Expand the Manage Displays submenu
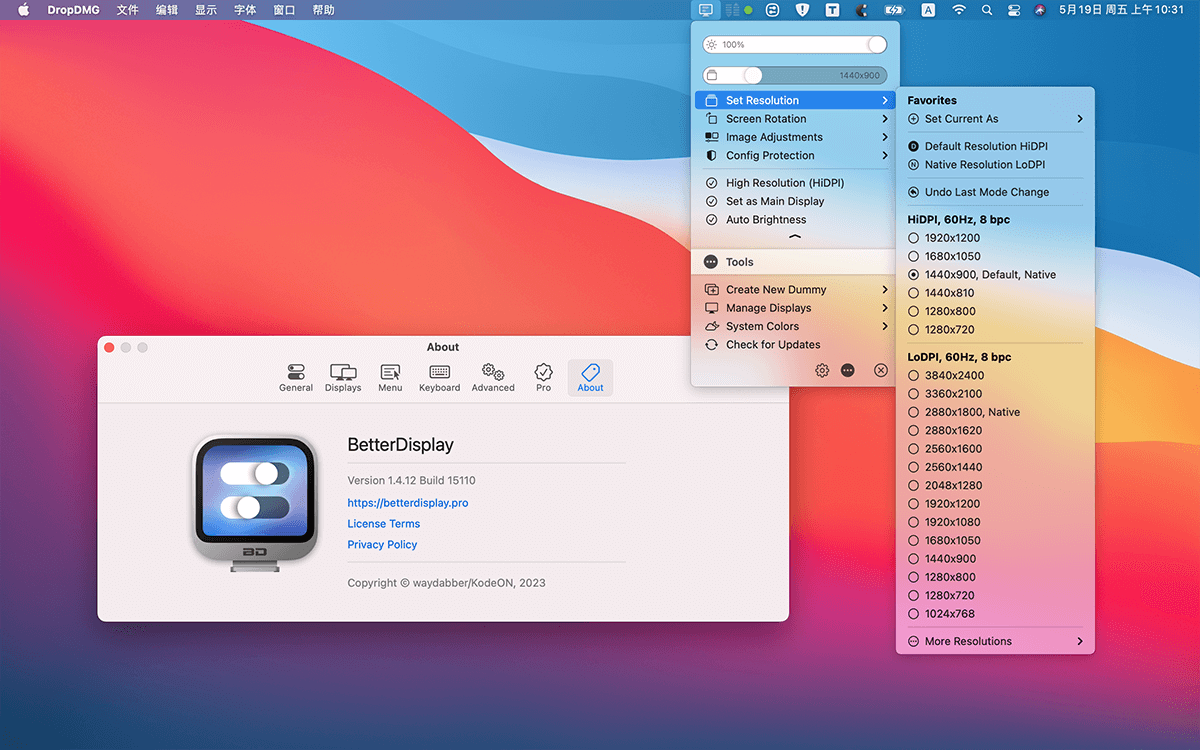Image resolution: width=1200 pixels, height=750 pixels. click(795, 308)
